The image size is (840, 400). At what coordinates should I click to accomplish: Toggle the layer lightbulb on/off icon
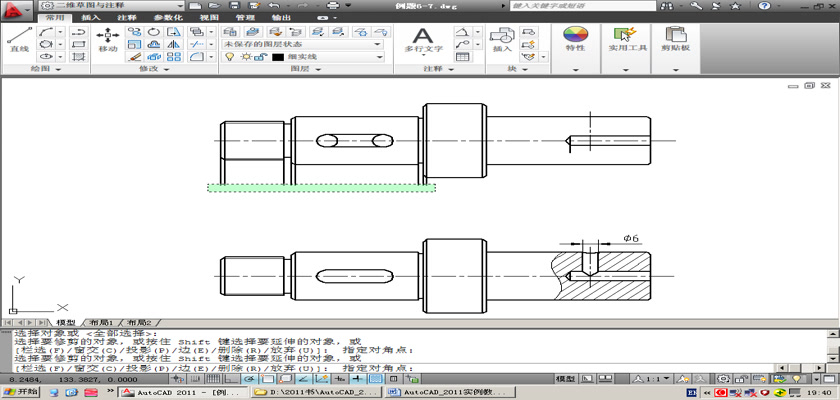228,57
